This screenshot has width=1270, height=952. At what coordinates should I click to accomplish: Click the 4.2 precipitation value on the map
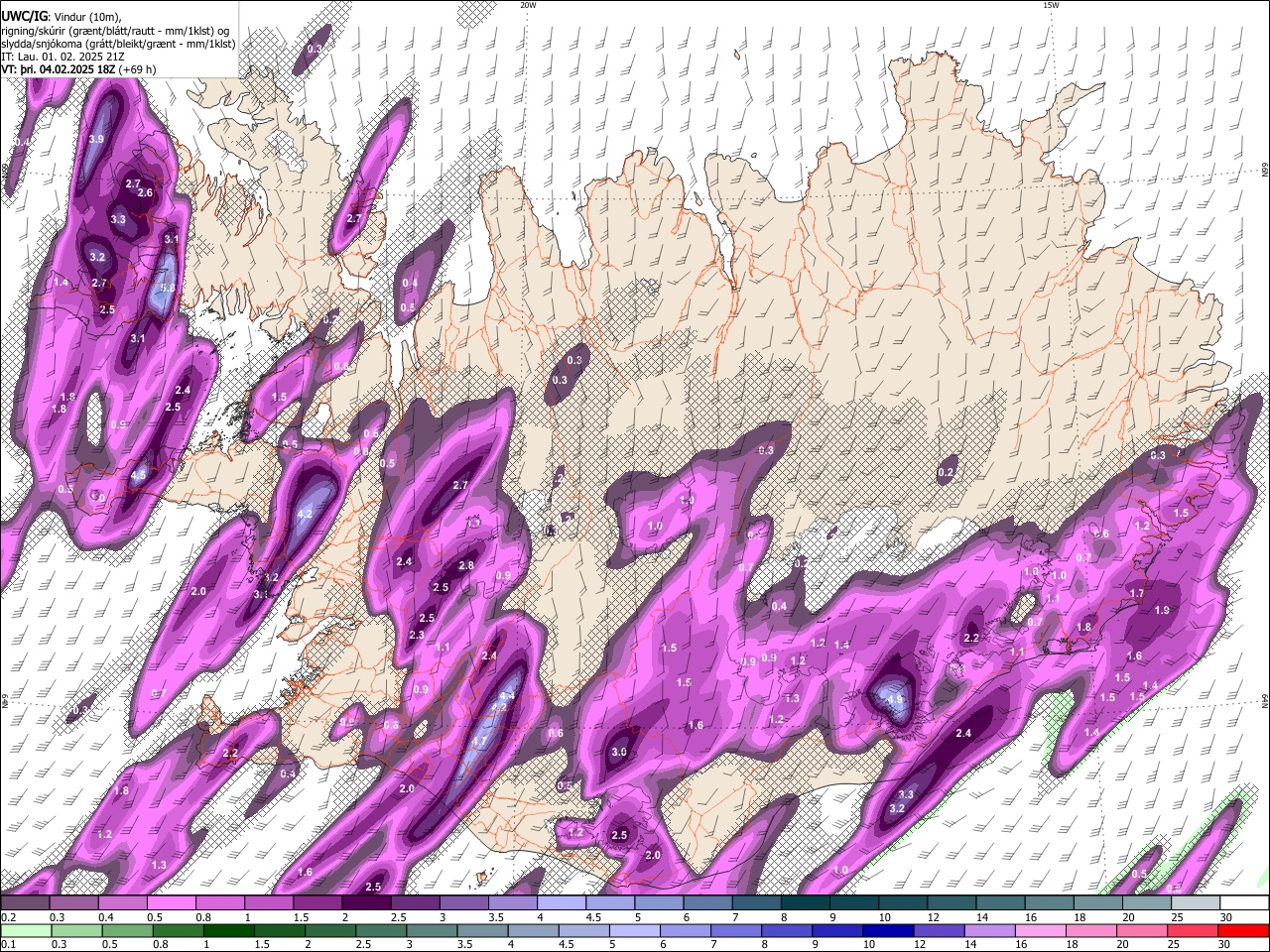[x=305, y=514]
